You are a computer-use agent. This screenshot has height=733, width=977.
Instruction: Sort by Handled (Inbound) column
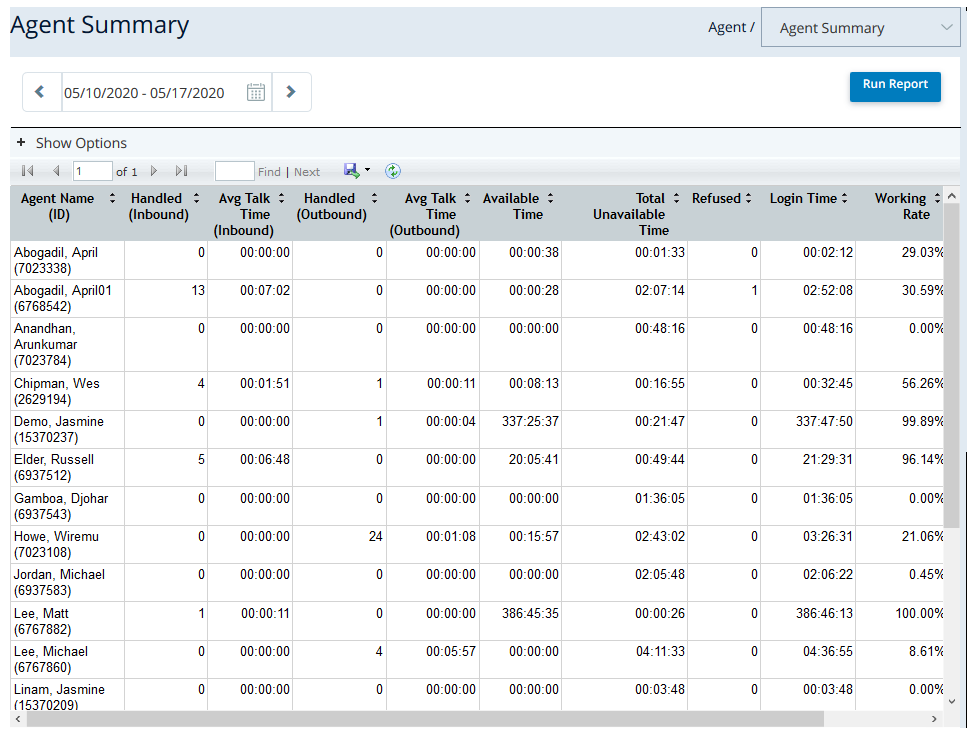coord(196,198)
